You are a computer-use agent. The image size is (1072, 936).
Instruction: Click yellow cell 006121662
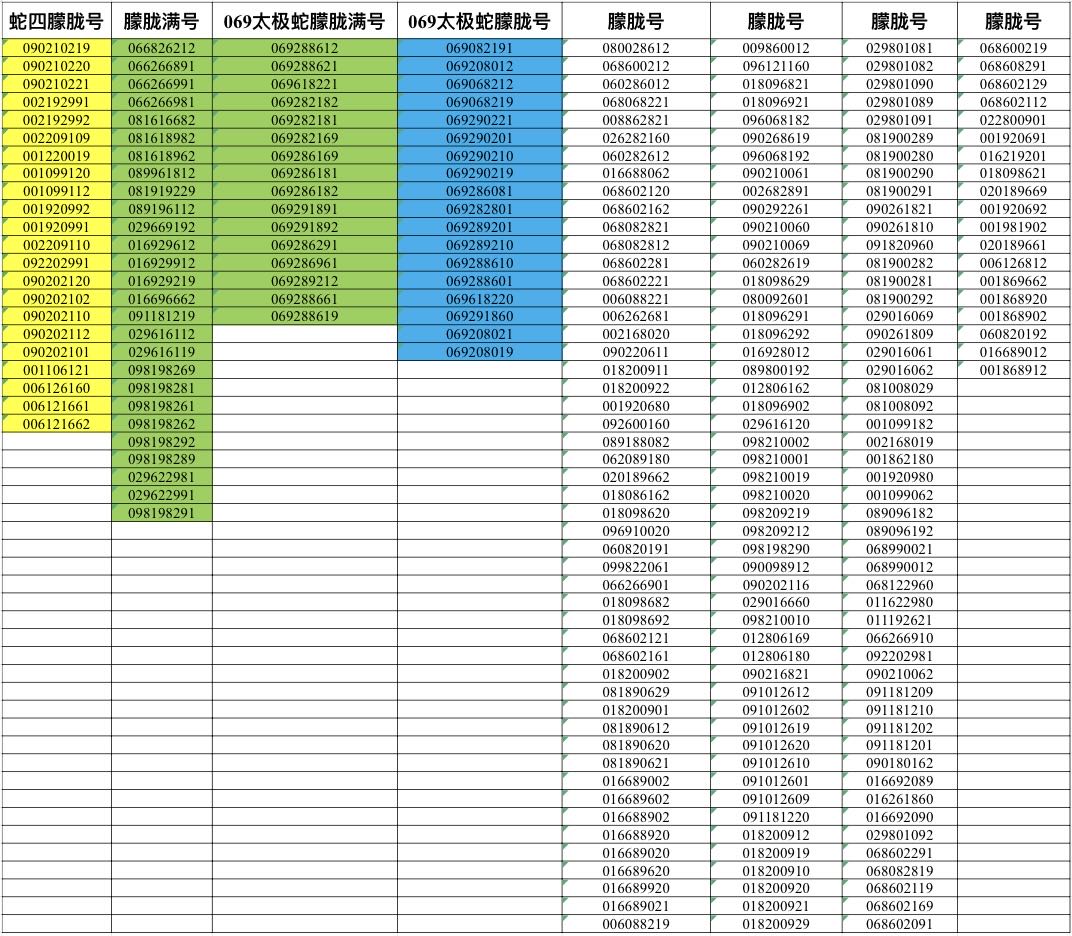coord(56,424)
